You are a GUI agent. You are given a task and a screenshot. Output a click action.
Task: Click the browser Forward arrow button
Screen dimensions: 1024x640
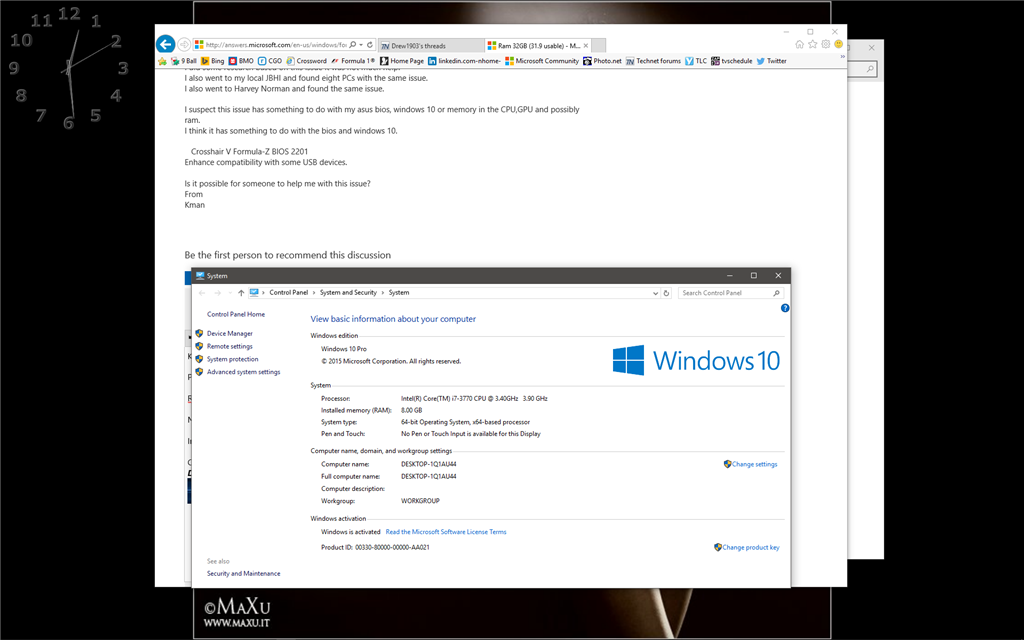184,44
